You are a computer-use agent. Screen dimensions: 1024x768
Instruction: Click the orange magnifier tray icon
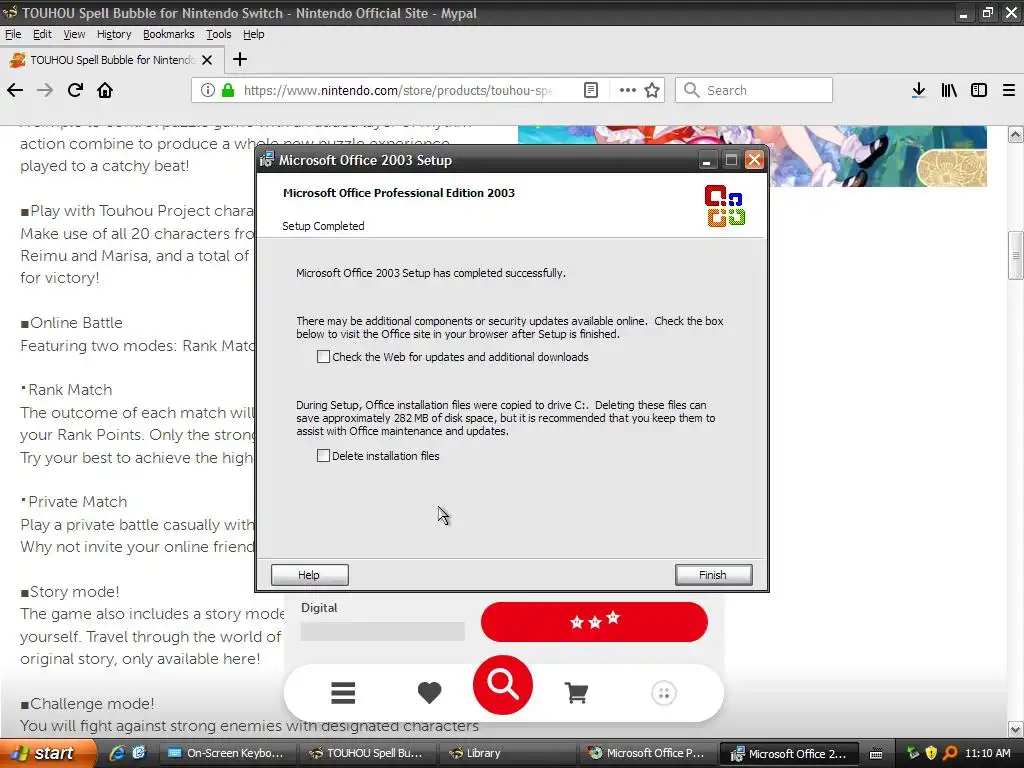tap(950, 754)
